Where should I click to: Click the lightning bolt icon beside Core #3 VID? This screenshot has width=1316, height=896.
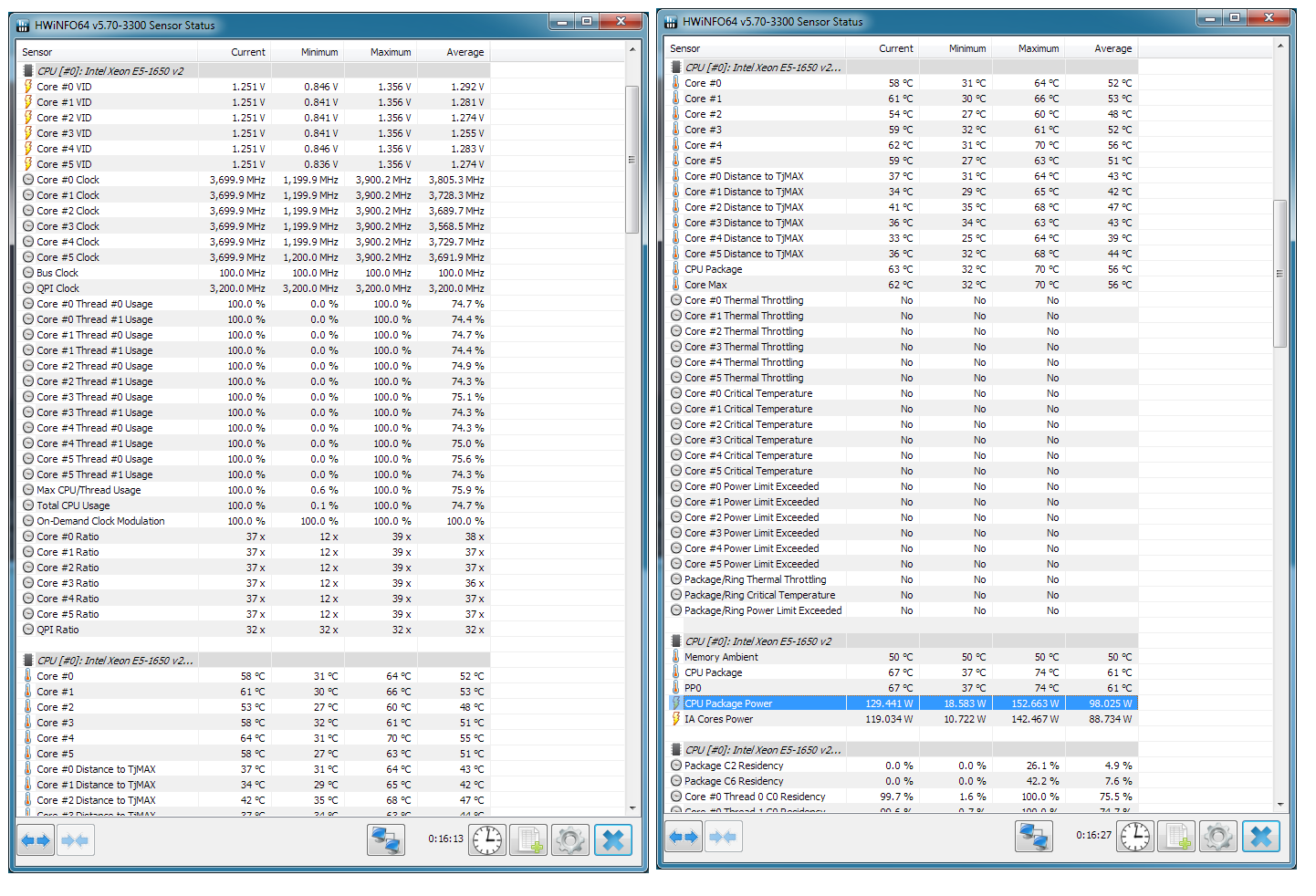click(28, 133)
